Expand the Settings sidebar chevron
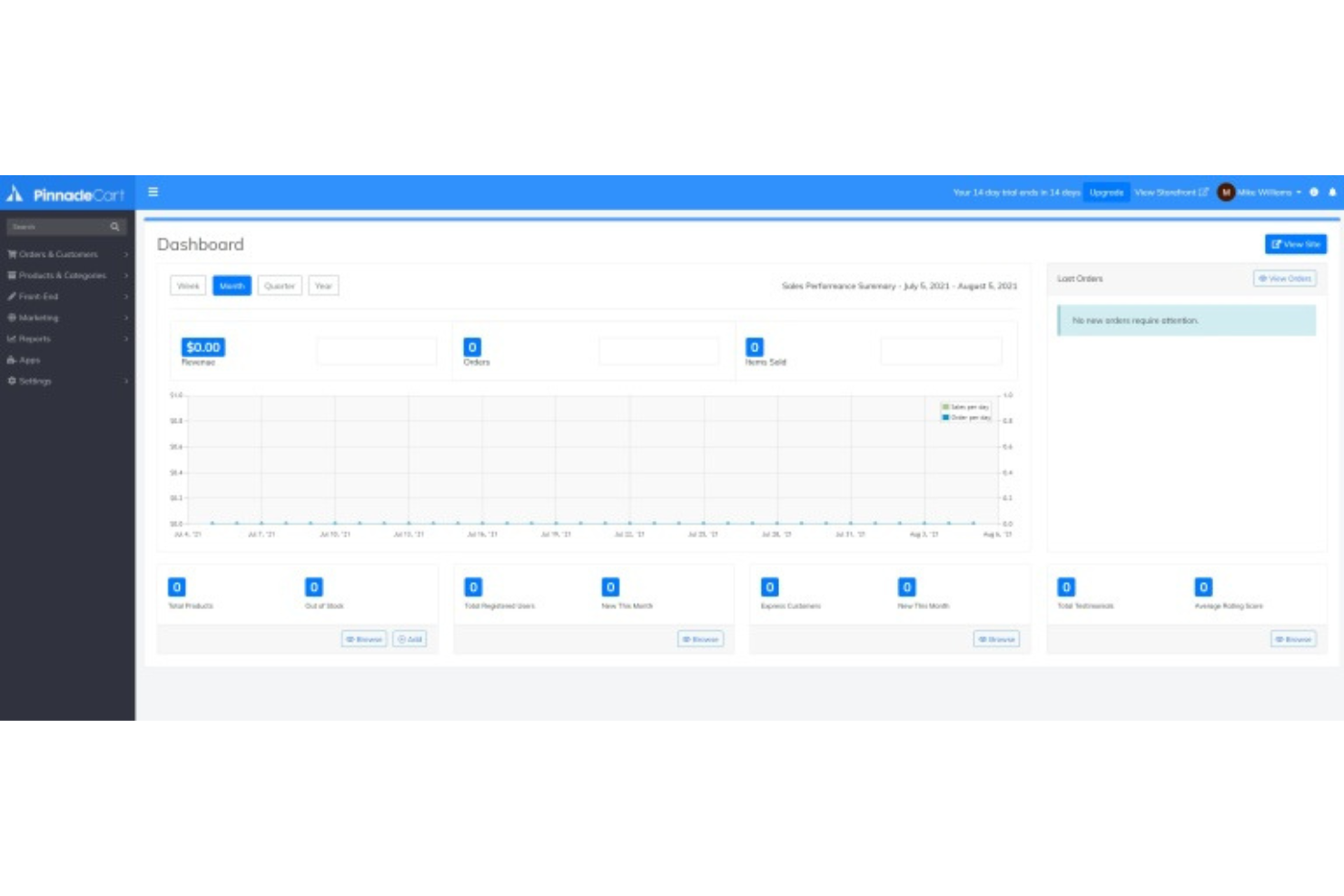The width and height of the screenshot is (1344, 896). point(124,381)
